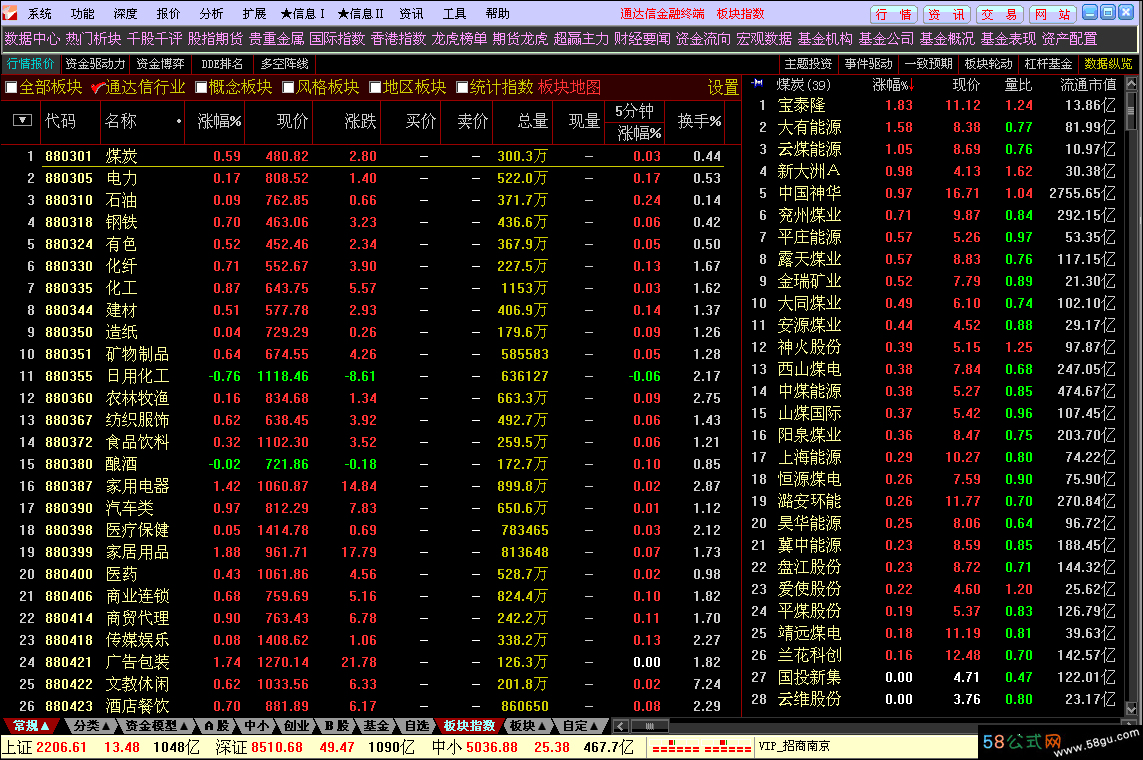The image size is (1143, 760).
Task: Click the maximize window icon
Action: tap(1107, 12)
